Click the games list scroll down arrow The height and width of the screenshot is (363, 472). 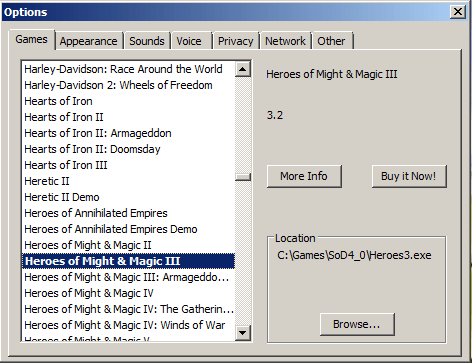[x=243, y=333]
